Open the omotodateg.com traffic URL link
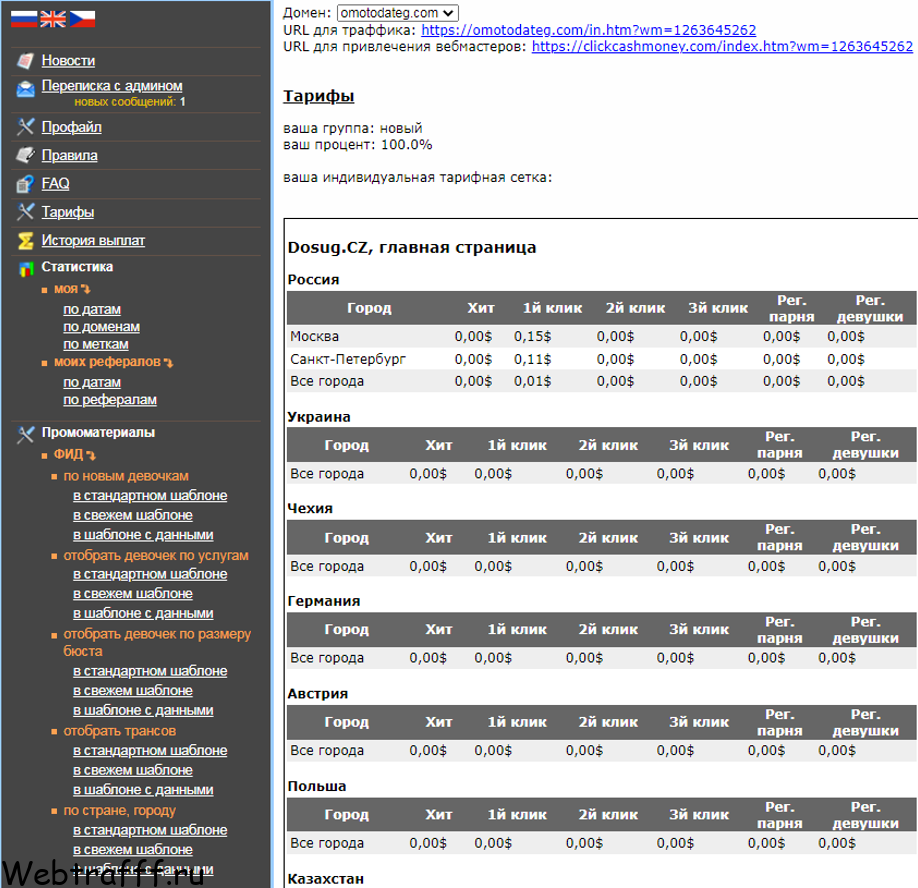Image resolution: width=918 pixels, height=888 pixels. click(588, 30)
